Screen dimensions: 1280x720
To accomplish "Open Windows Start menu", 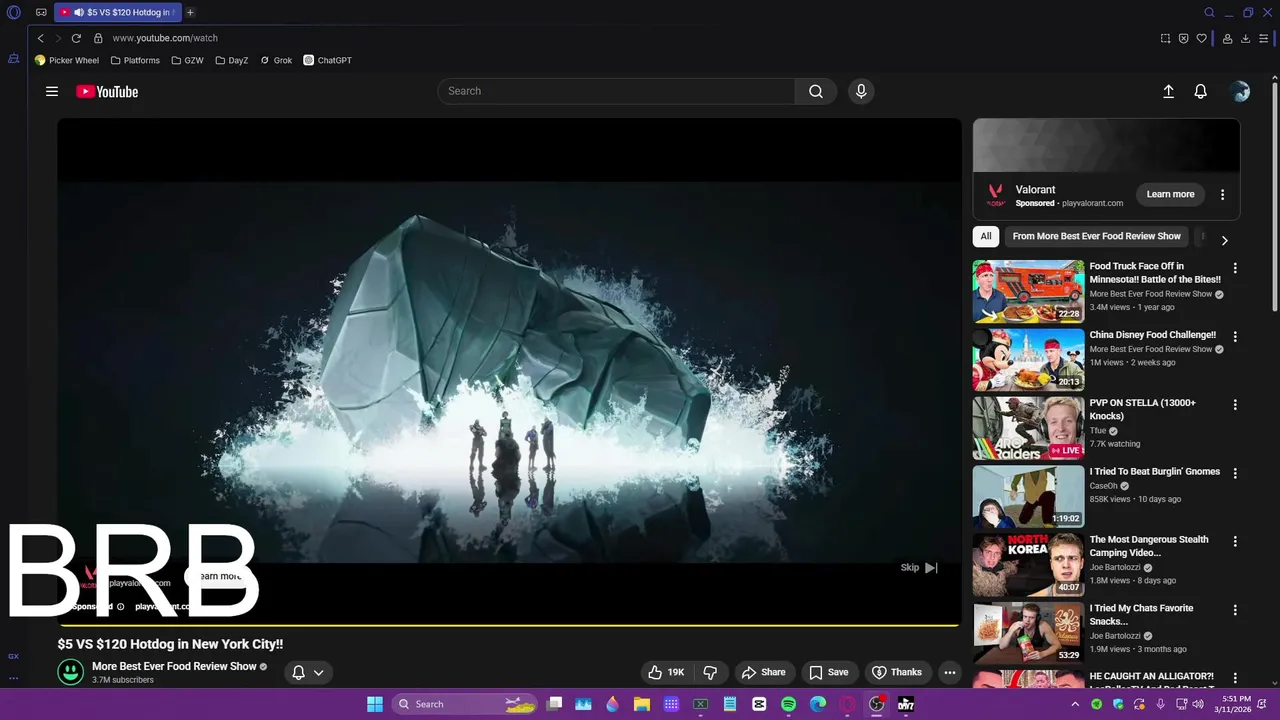I will (375, 704).
